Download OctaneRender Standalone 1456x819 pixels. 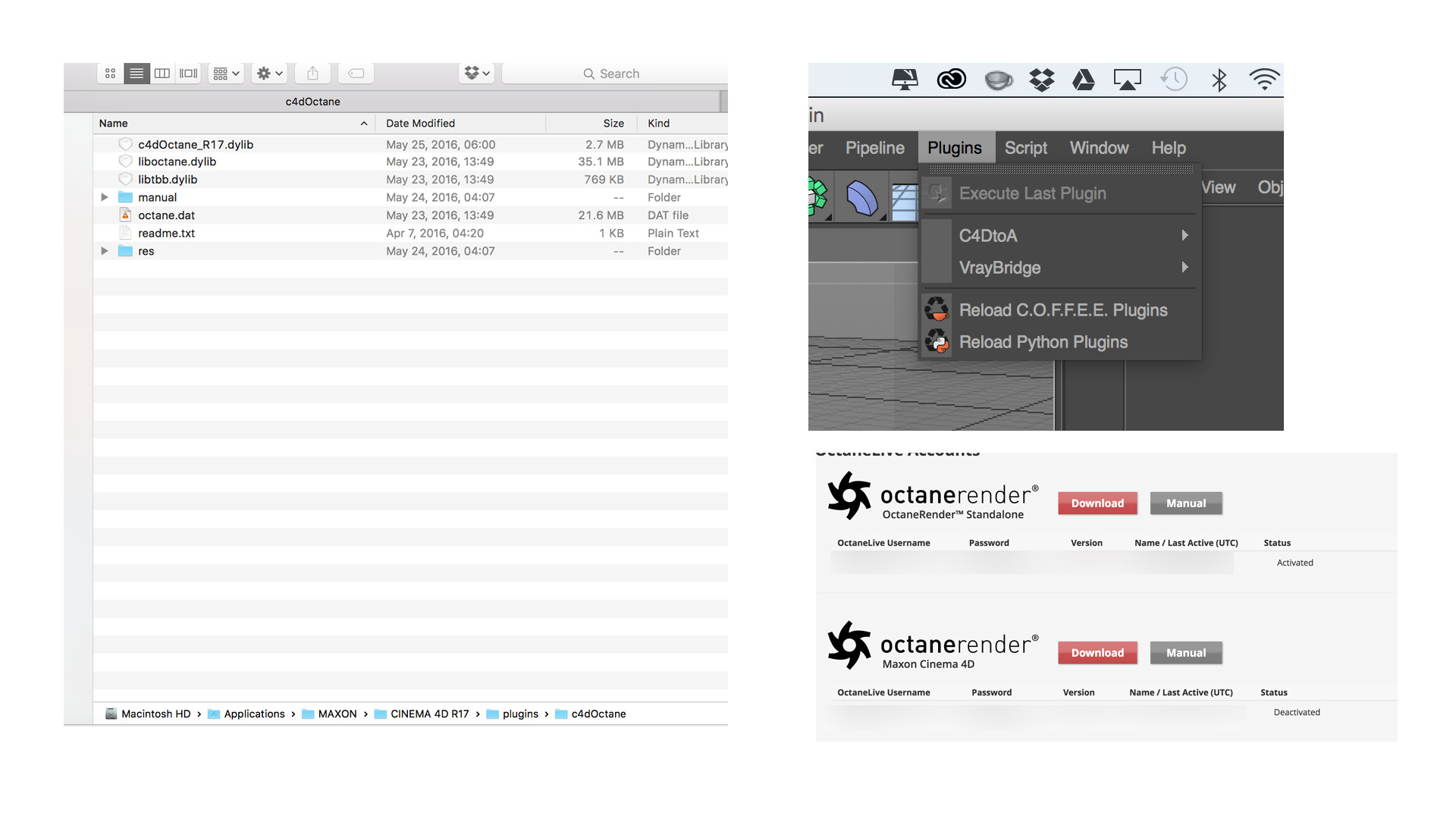point(1097,504)
